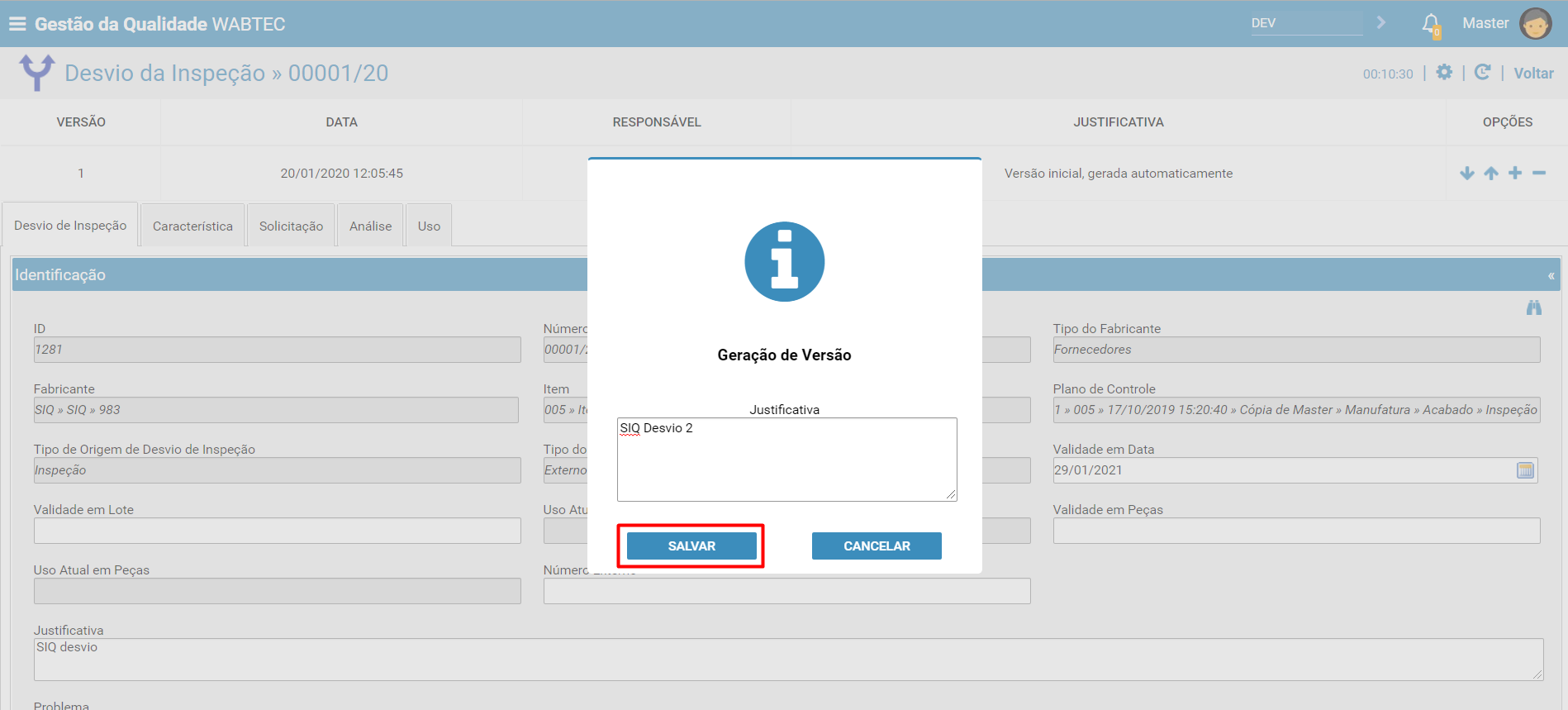Open settings gear icon
The height and width of the screenshot is (710, 1568).
click(1444, 72)
